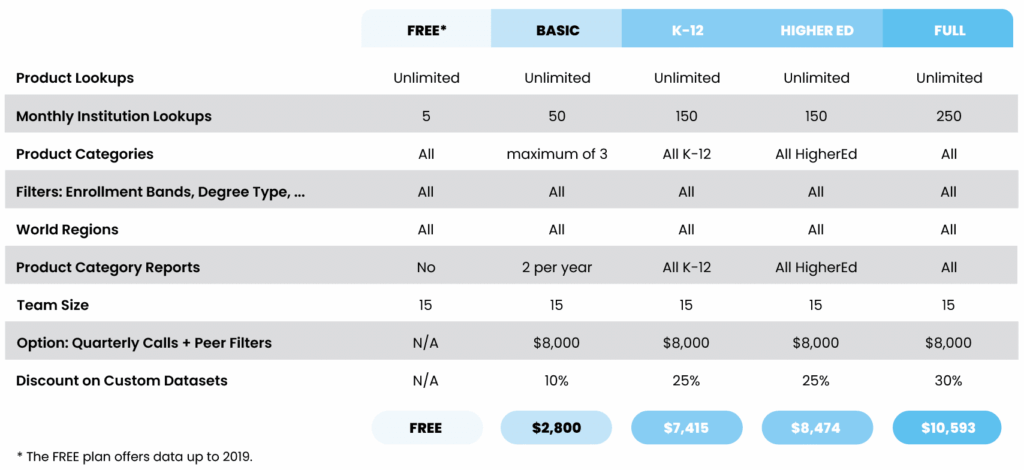Select the HIGHER ED plan column header
This screenshot has width=1024, height=470.
[x=817, y=30]
